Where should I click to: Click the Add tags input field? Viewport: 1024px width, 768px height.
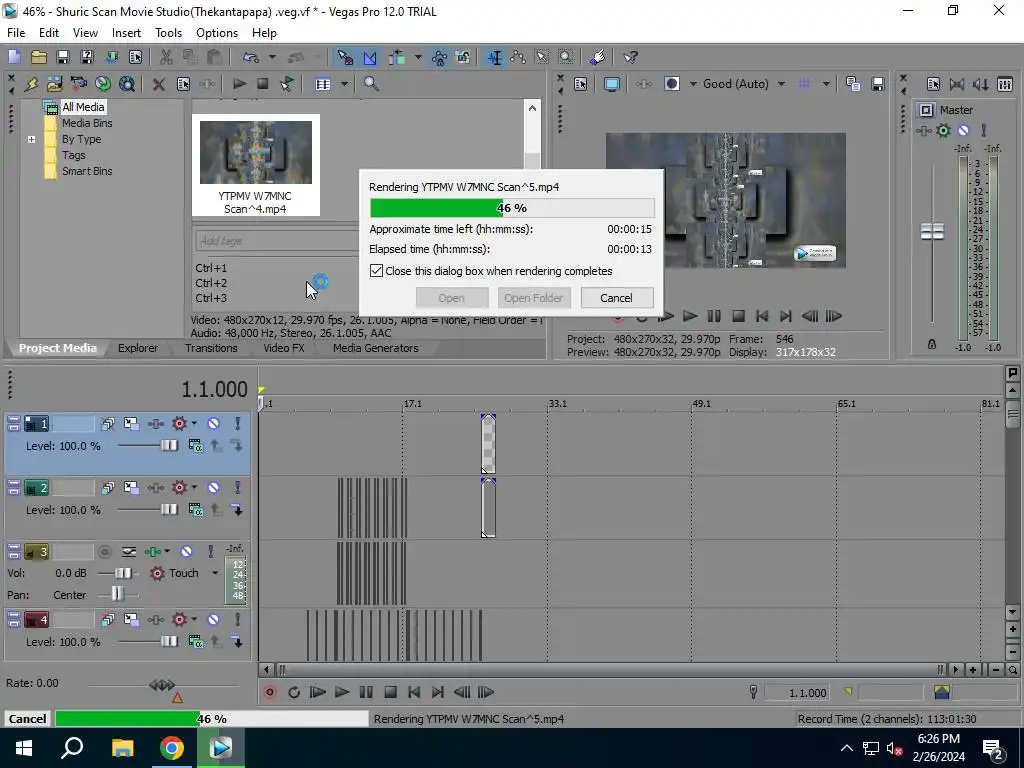(x=278, y=241)
